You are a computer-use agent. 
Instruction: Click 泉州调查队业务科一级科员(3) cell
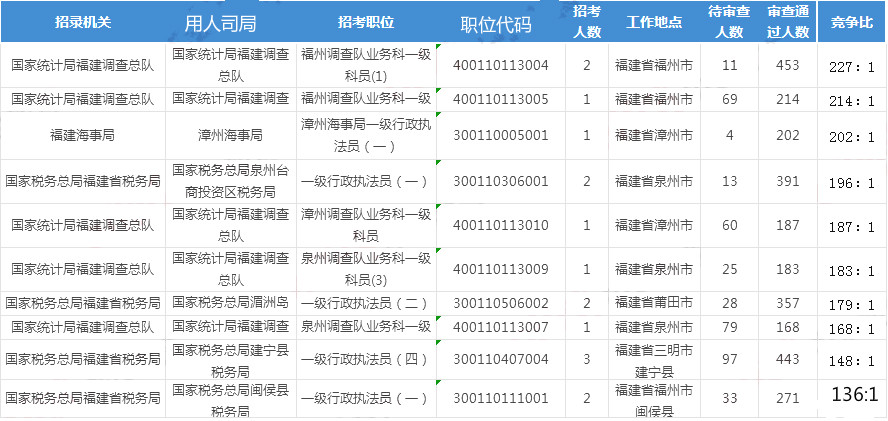tap(366, 269)
